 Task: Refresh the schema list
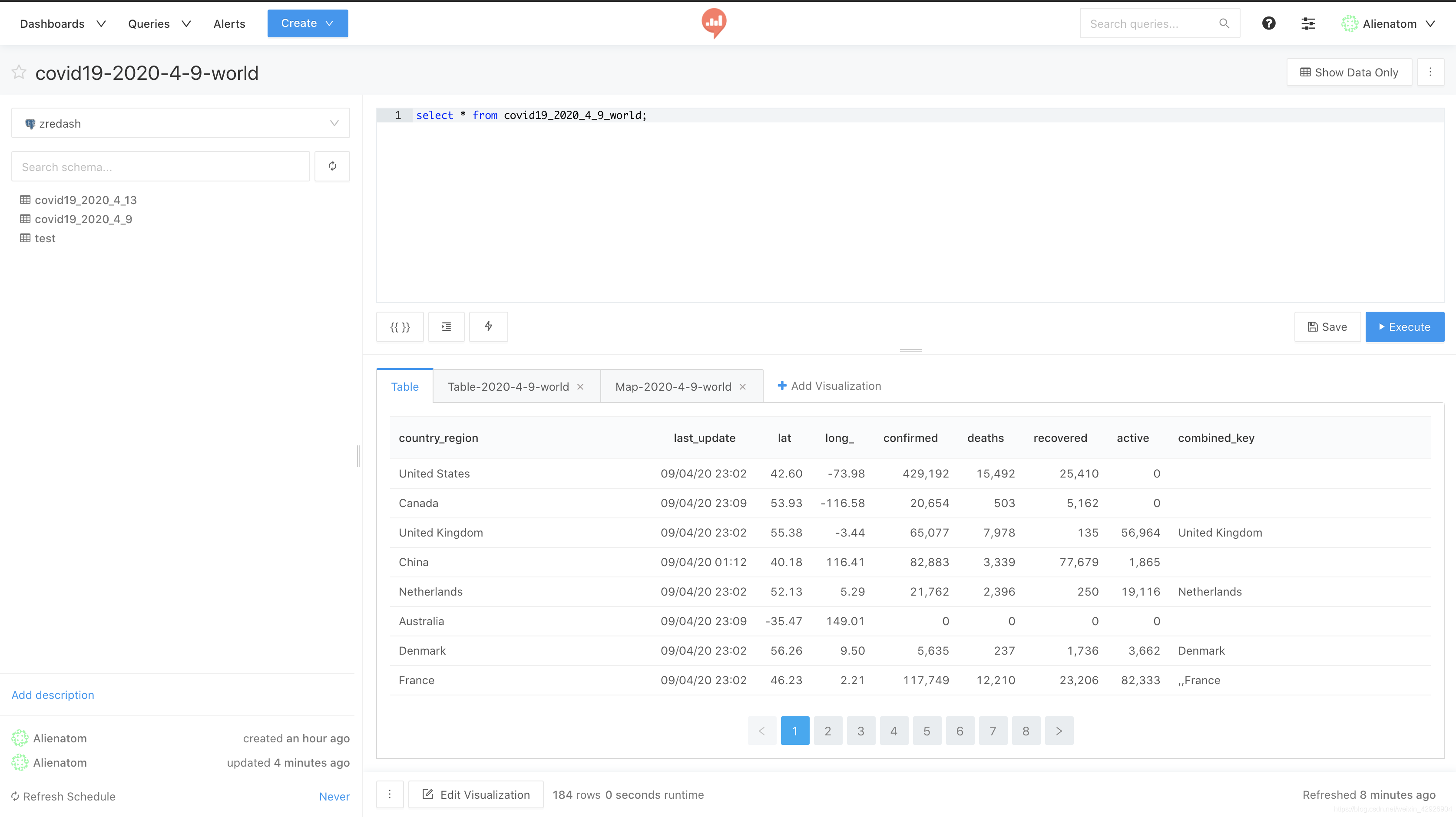coord(332,166)
